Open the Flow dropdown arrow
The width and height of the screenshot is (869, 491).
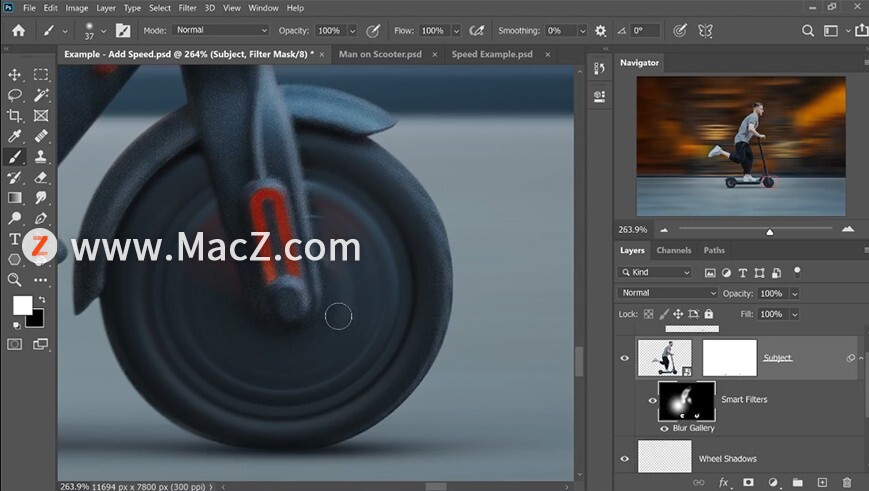point(456,31)
